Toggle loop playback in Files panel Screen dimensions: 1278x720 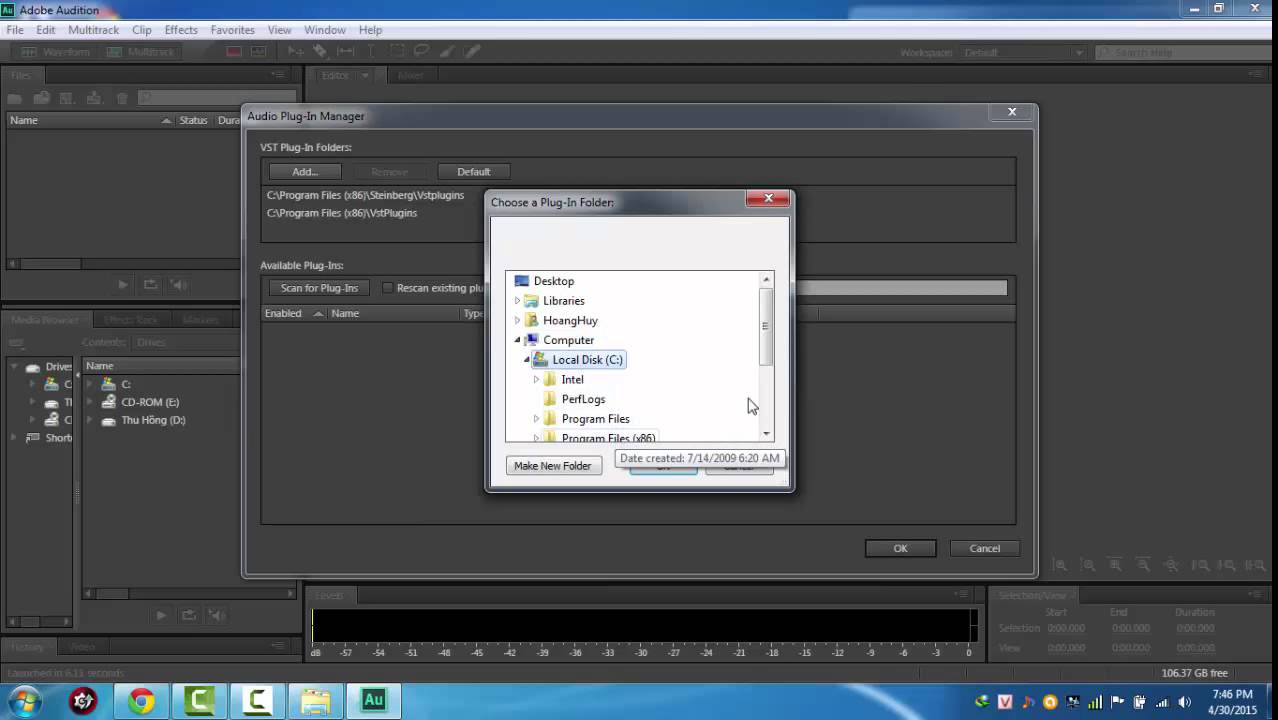click(x=150, y=285)
